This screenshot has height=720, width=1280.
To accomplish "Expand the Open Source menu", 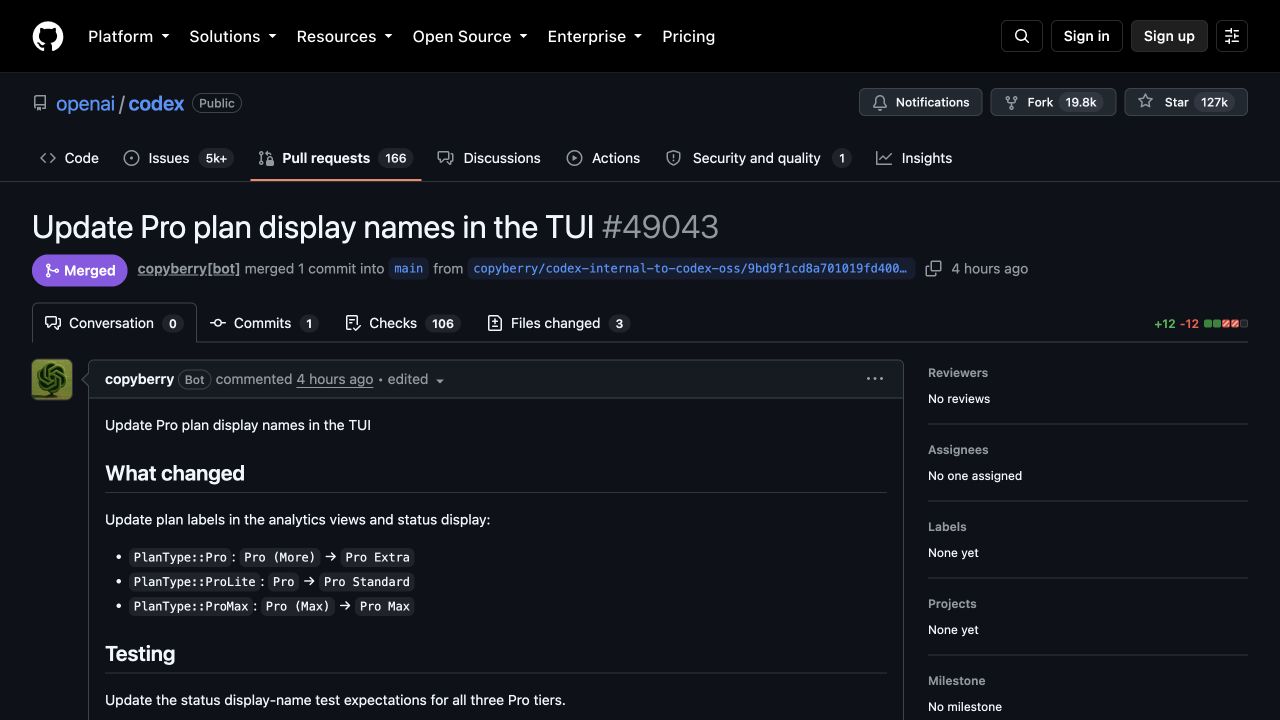I will pyautogui.click(x=470, y=36).
